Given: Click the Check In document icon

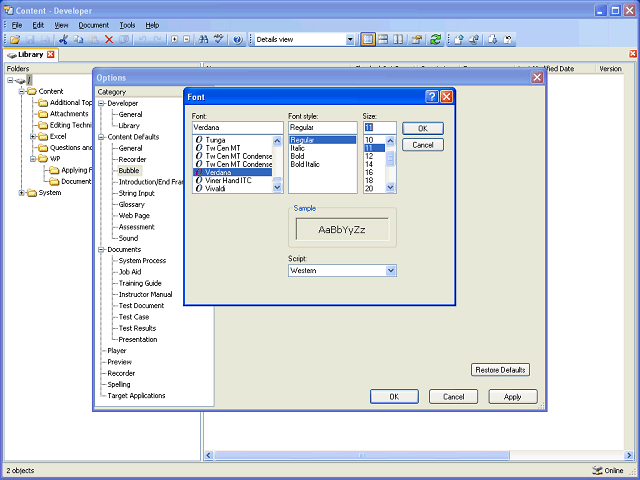Looking at the screenshot, I should pos(459,40).
